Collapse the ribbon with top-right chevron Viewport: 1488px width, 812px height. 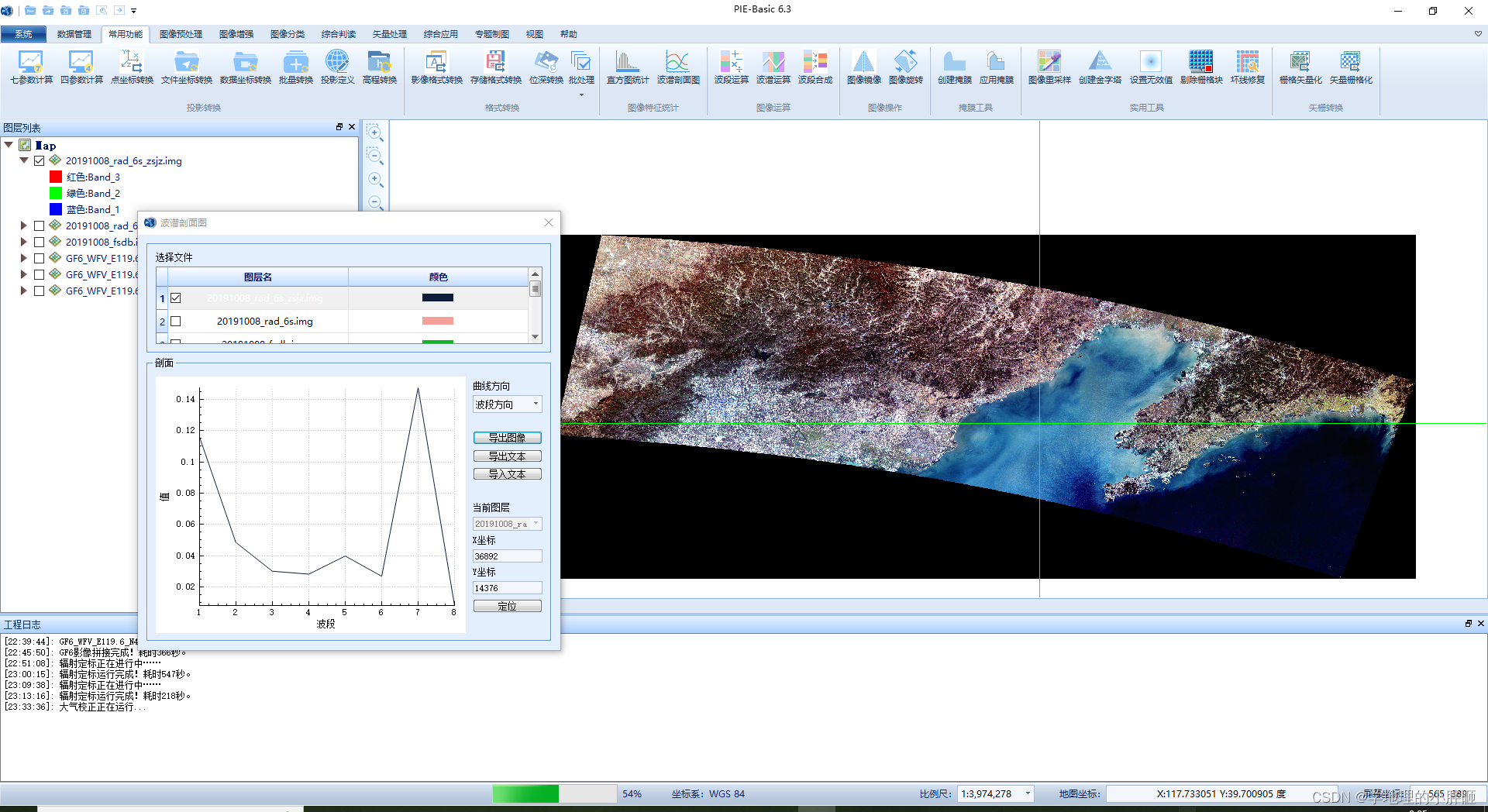(x=1478, y=33)
